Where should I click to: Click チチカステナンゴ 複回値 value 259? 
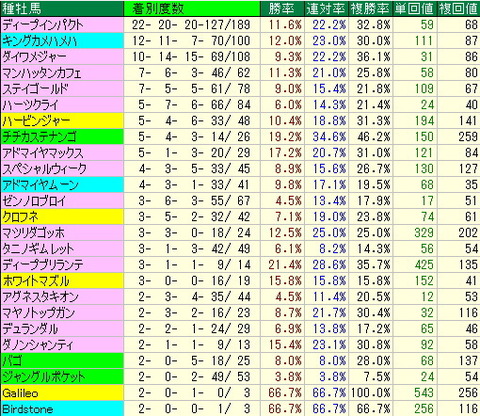click(468, 137)
